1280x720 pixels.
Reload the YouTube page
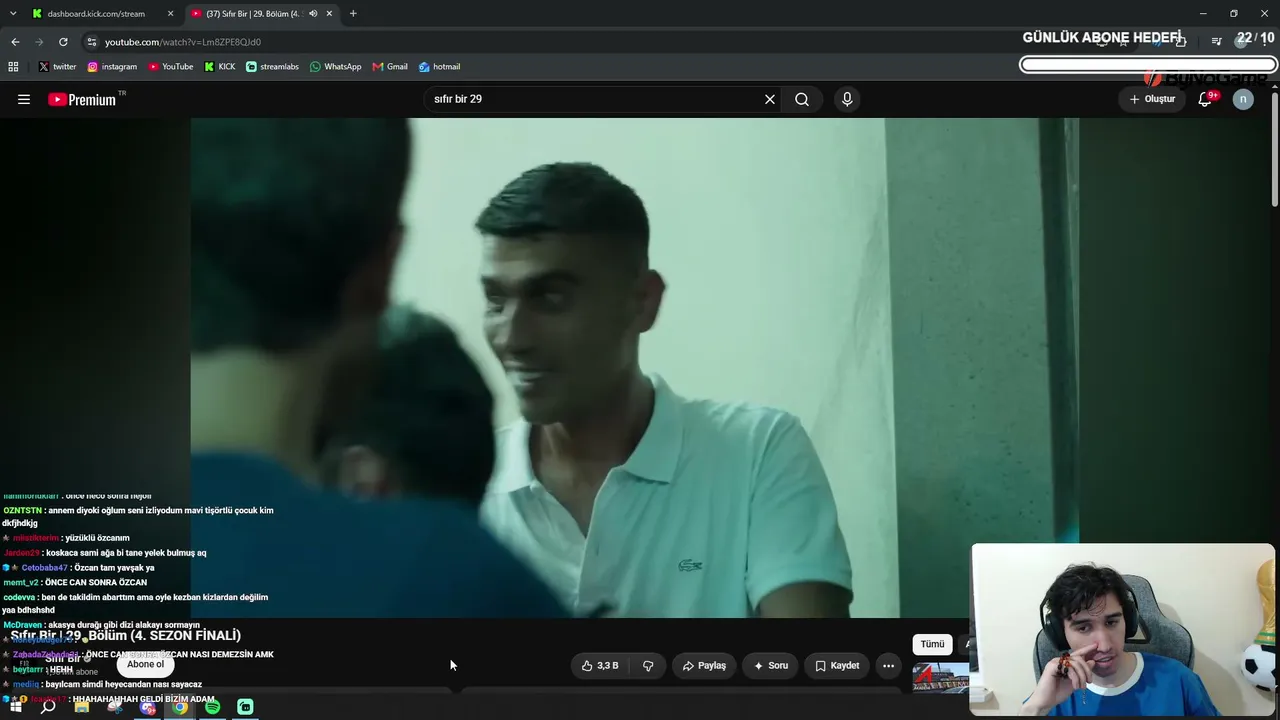(63, 42)
